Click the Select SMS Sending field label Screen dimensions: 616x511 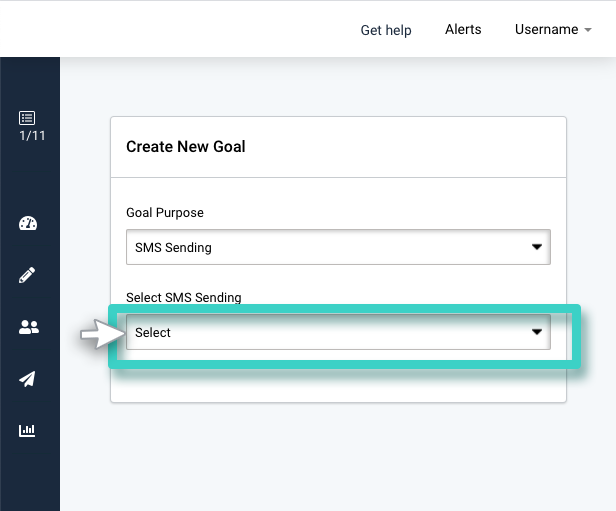tap(183, 297)
